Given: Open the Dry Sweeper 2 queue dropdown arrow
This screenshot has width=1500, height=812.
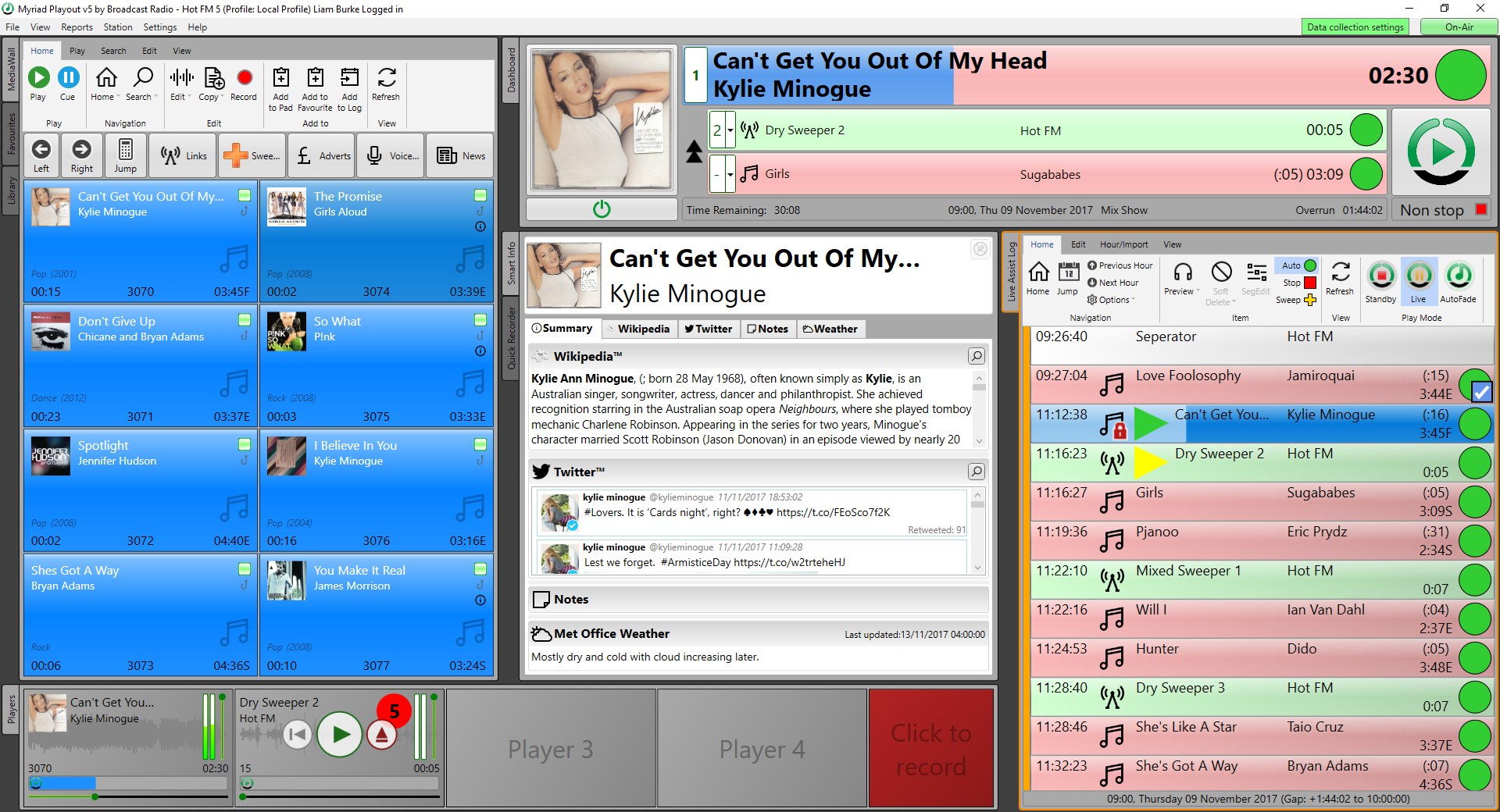Looking at the screenshot, I should click(730, 130).
